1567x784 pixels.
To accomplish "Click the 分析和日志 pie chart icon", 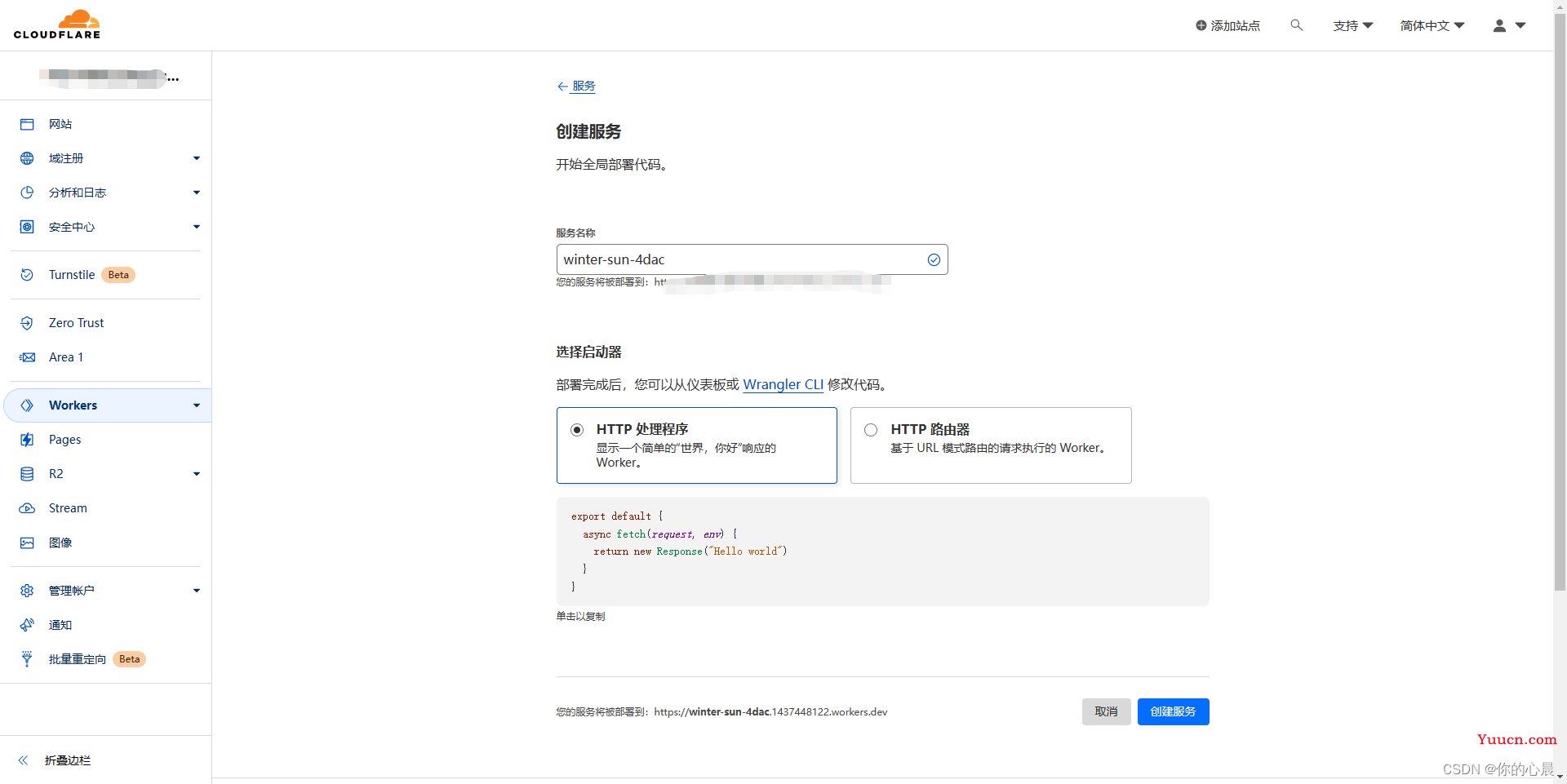I will pos(27,193).
